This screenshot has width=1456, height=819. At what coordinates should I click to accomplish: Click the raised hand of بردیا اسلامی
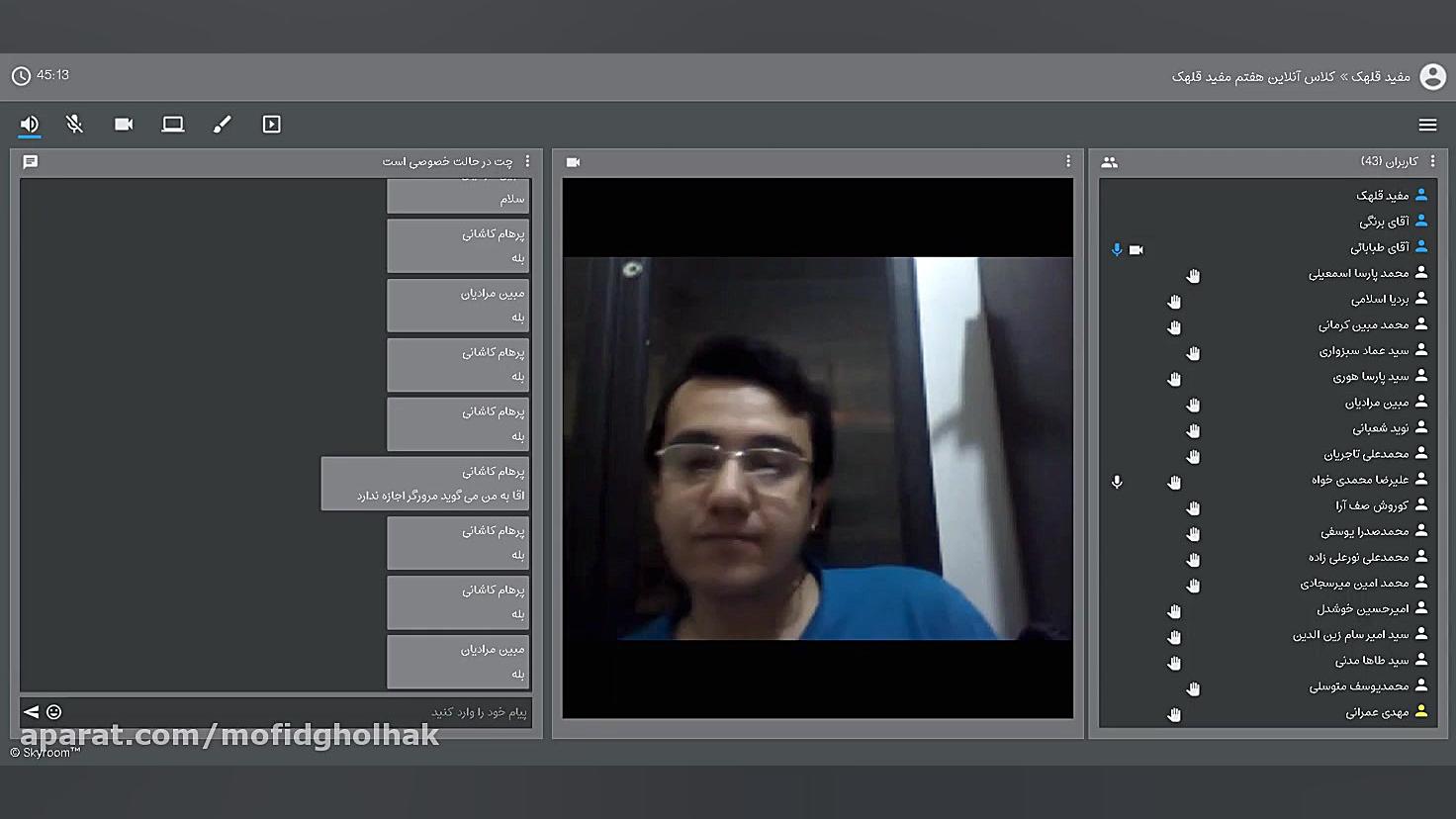point(1174,302)
